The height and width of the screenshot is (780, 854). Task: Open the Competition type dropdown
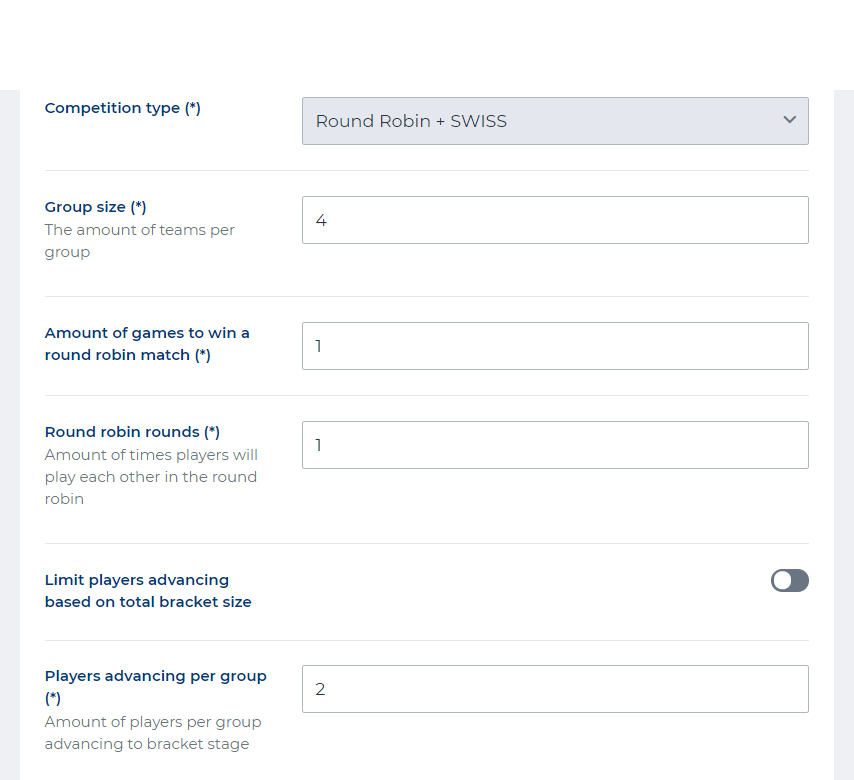pos(555,121)
